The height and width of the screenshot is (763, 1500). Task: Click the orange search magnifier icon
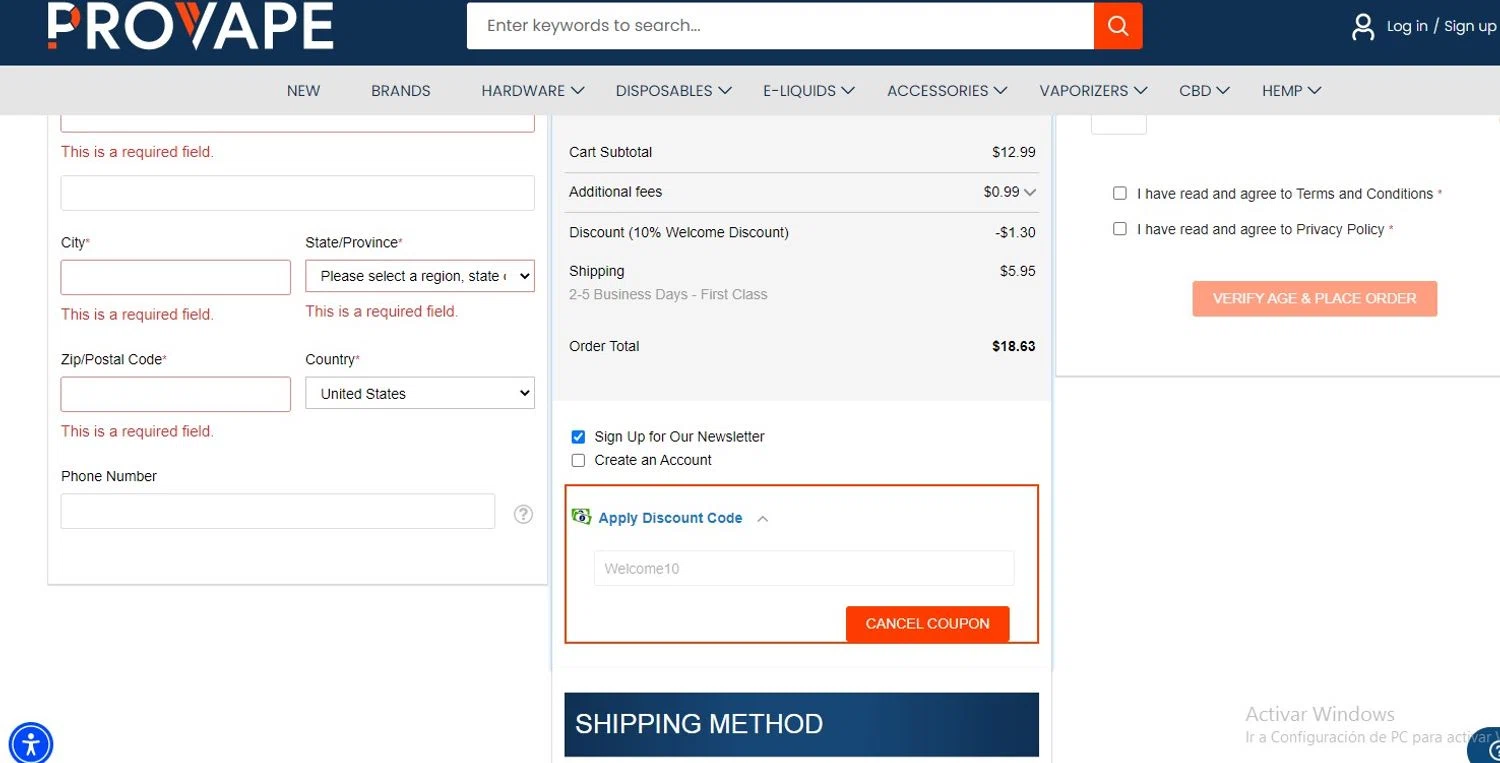point(1118,26)
